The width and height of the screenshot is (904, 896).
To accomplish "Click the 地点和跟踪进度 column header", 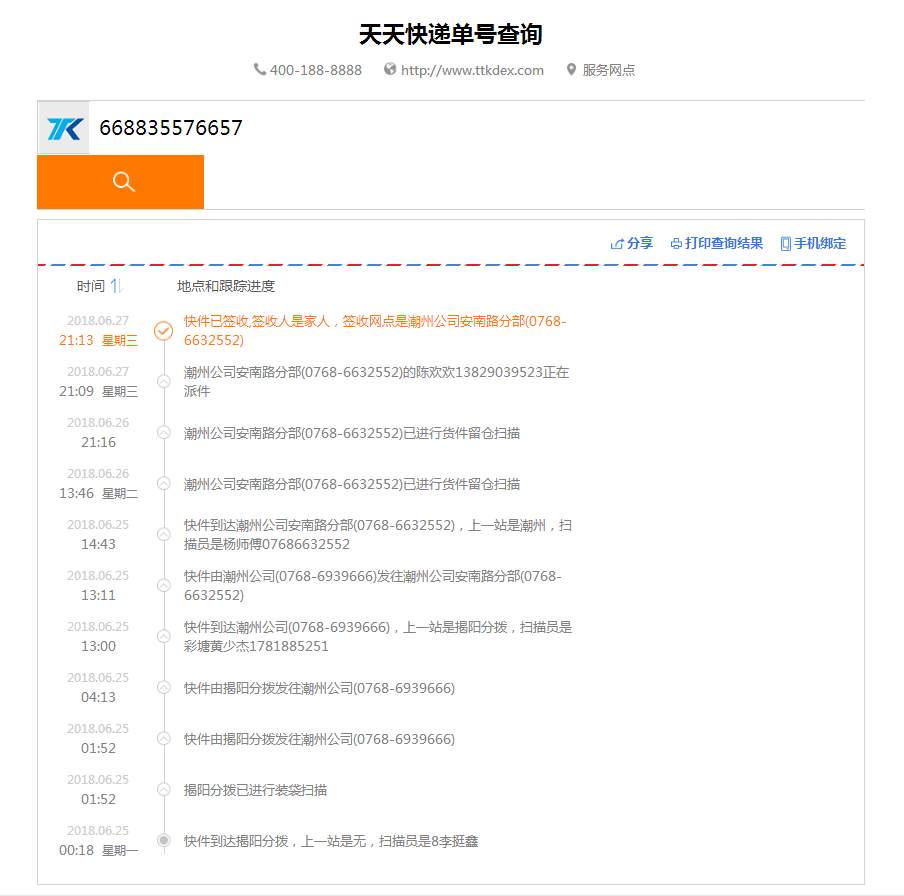I will tap(226, 286).
